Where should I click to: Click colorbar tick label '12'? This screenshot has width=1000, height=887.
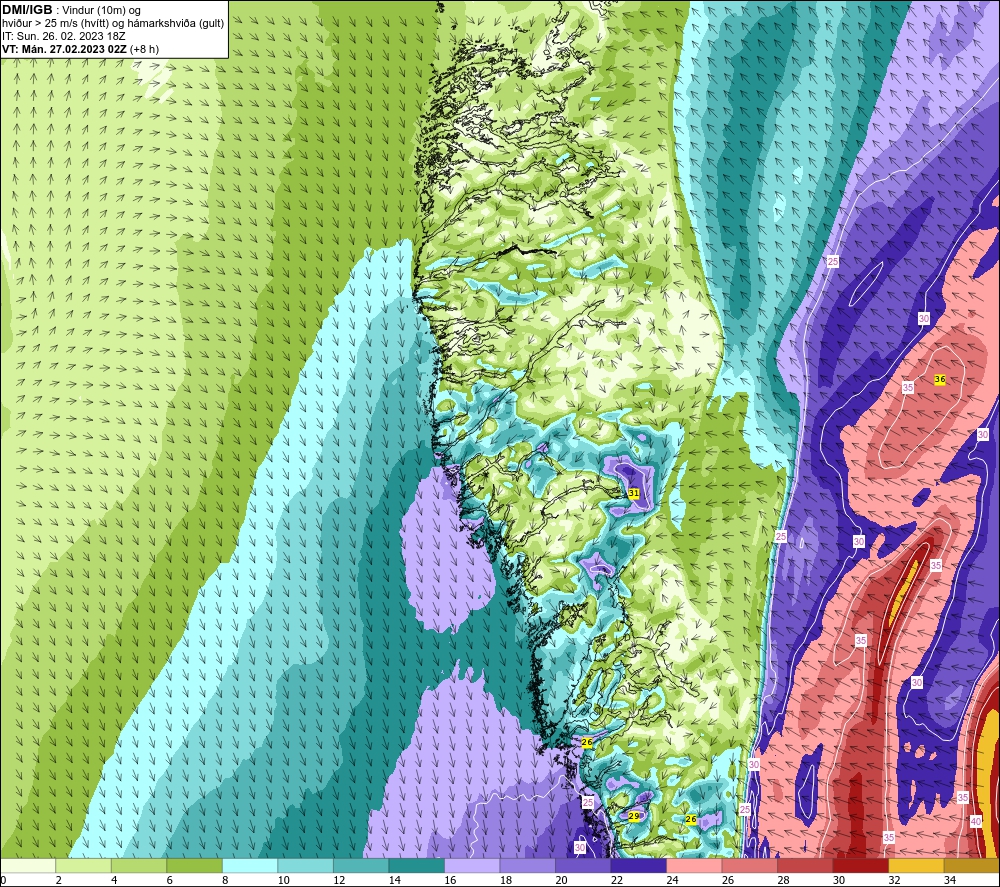[x=339, y=881]
